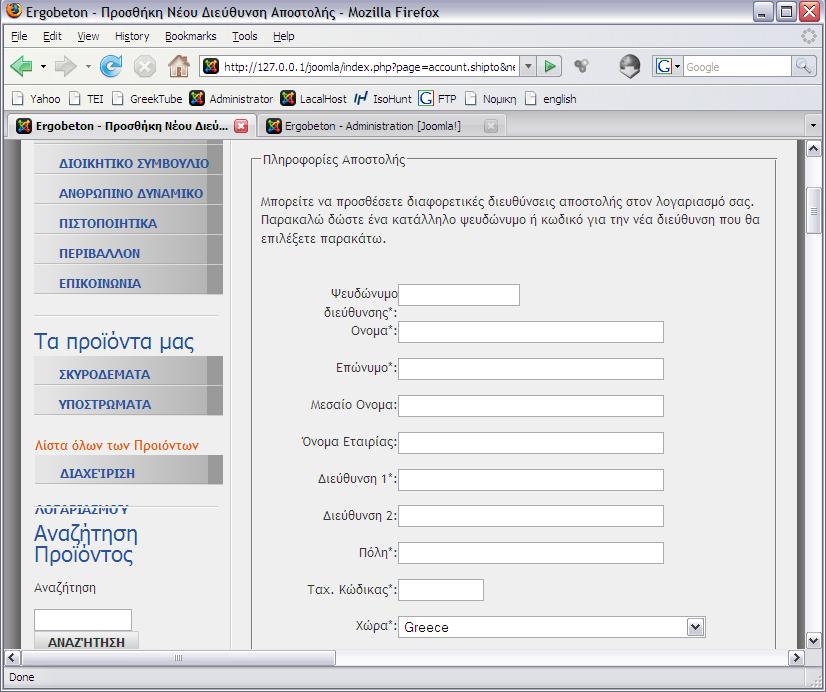This screenshot has height=692, width=826.
Task: Click the Google search input box
Action: pyautogui.click(x=737, y=67)
